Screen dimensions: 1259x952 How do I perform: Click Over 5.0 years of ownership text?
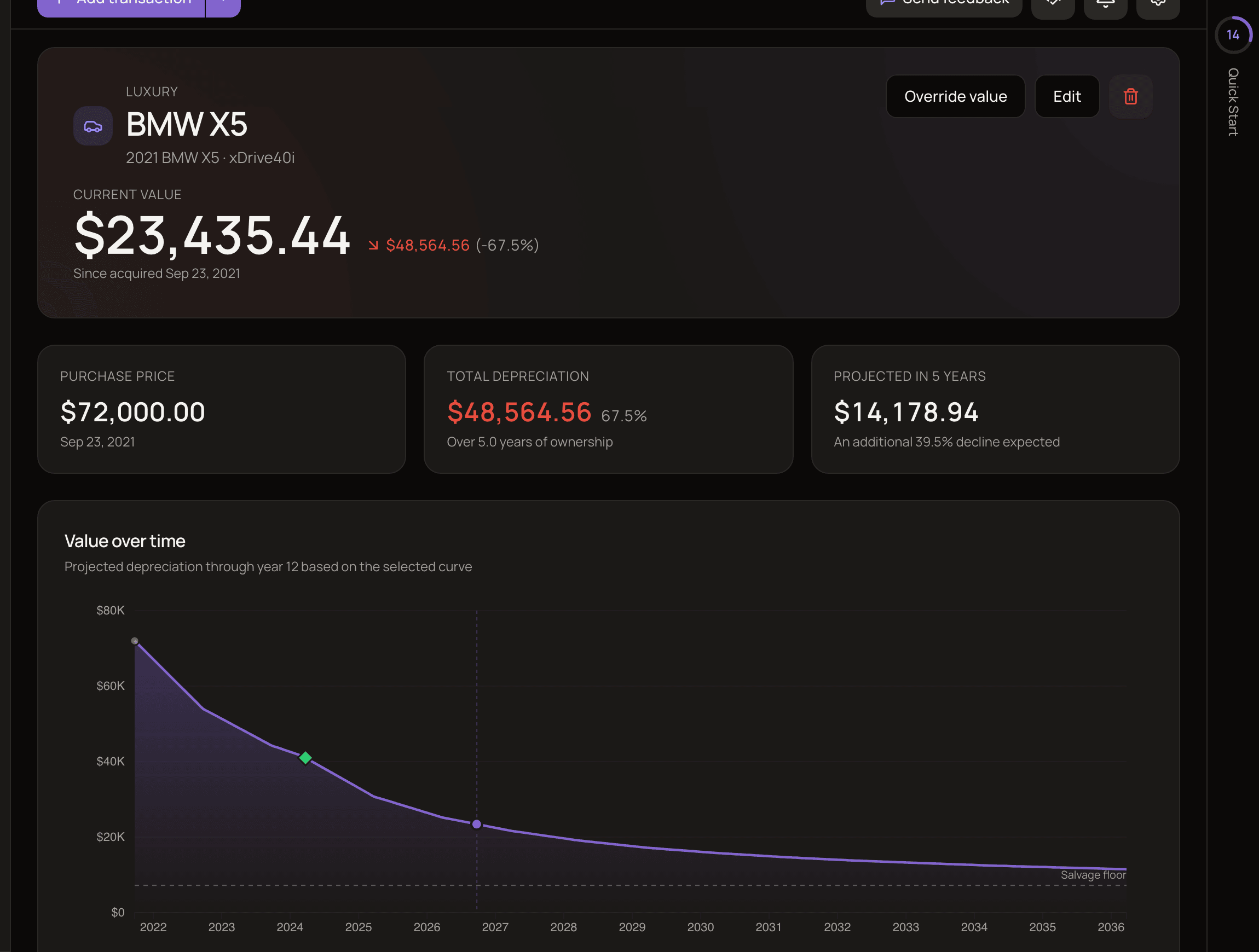tap(530, 442)
